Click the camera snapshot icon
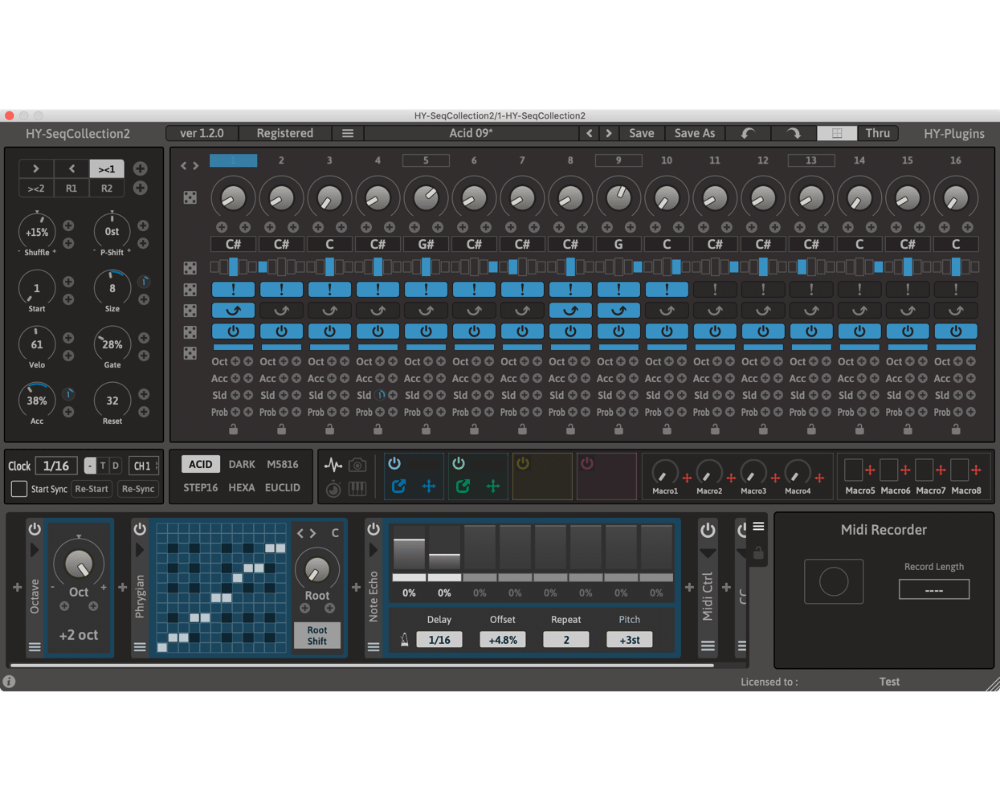The height and width of the screenshot is (800, 1000). pyautogui.click(x=358, y=465)
